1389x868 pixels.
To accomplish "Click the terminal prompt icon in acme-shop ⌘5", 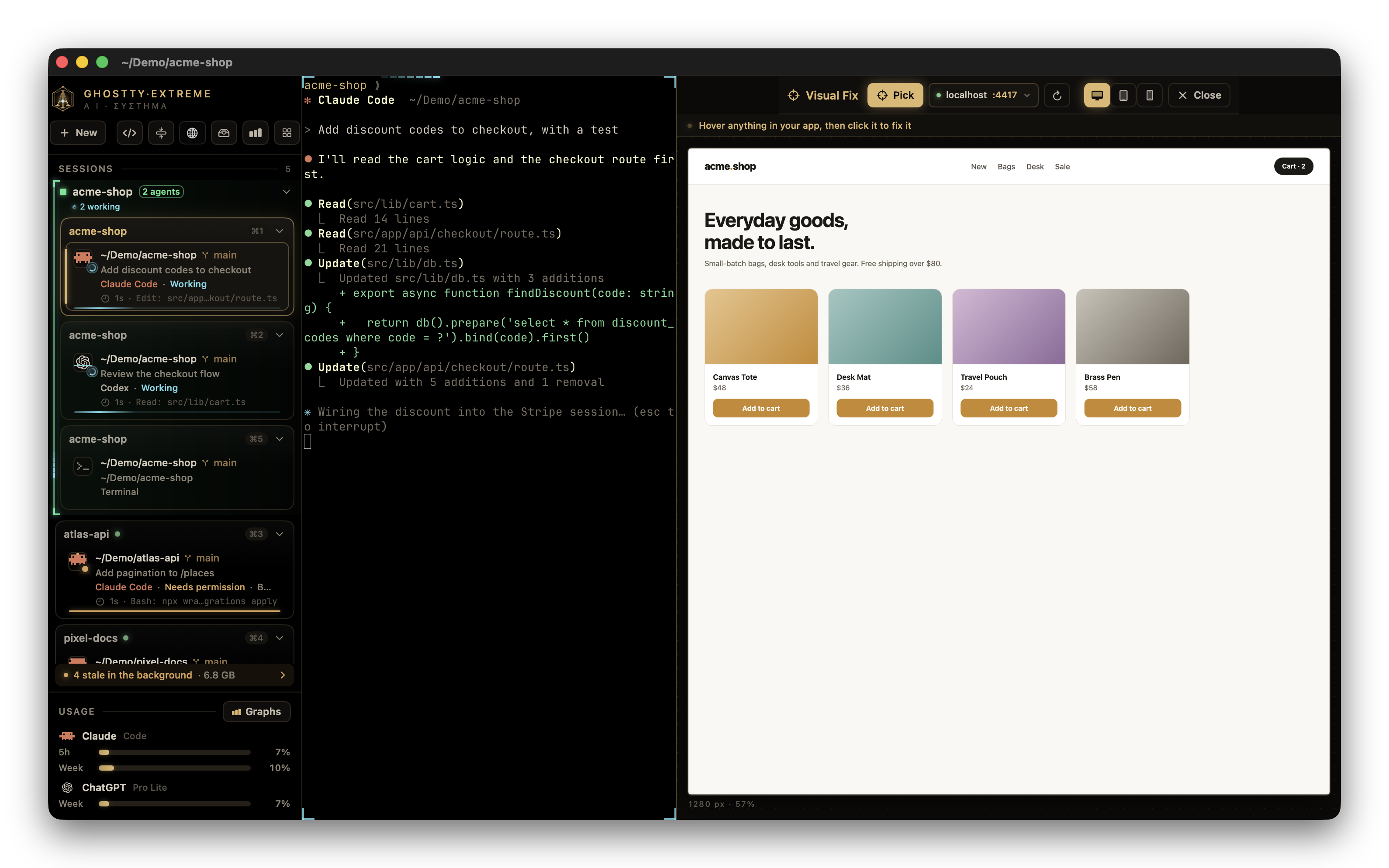I will coord(83,466).
